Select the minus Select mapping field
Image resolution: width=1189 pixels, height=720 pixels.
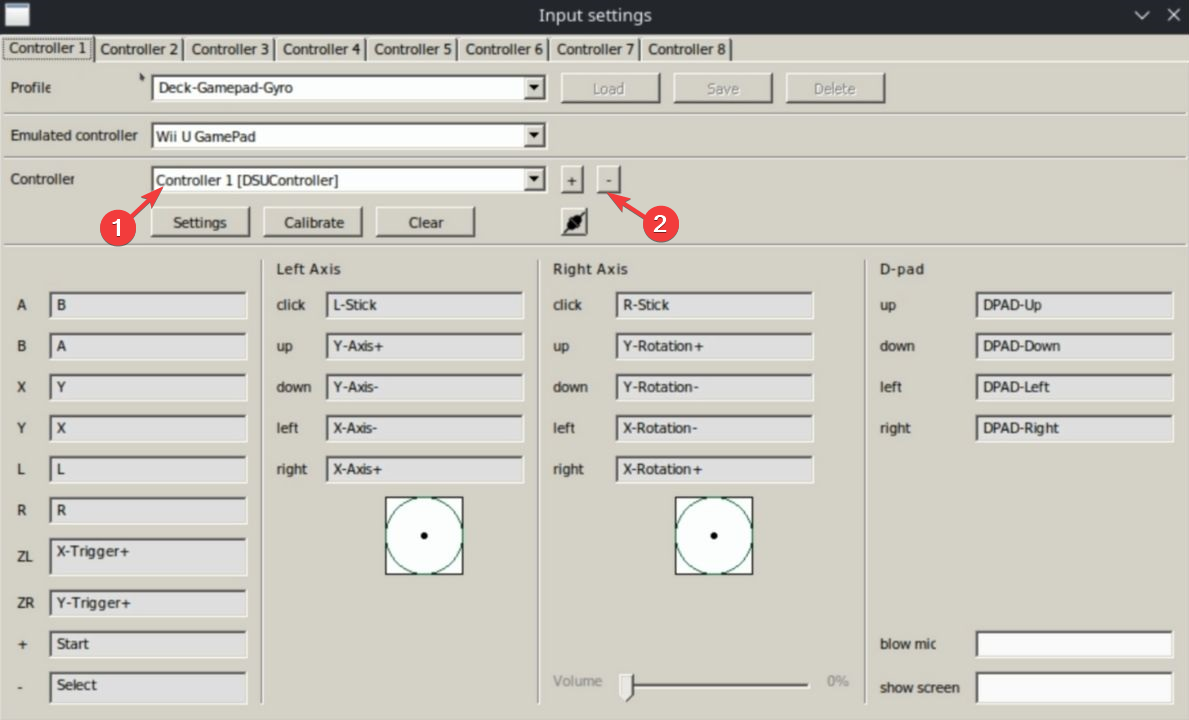(148, 687)
